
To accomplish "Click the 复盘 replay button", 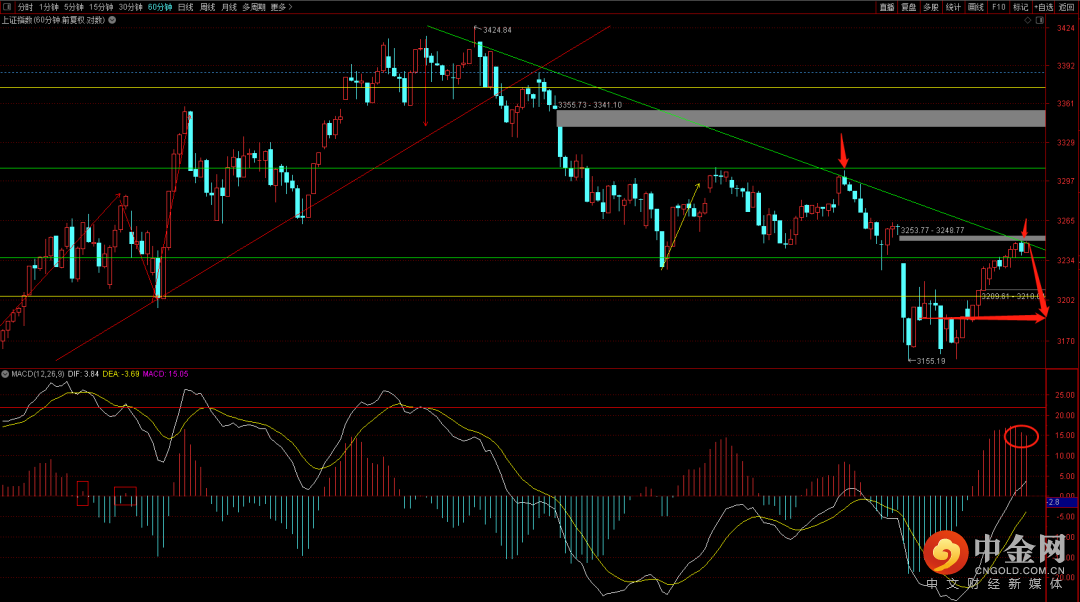I will click(x=909, y=7).
